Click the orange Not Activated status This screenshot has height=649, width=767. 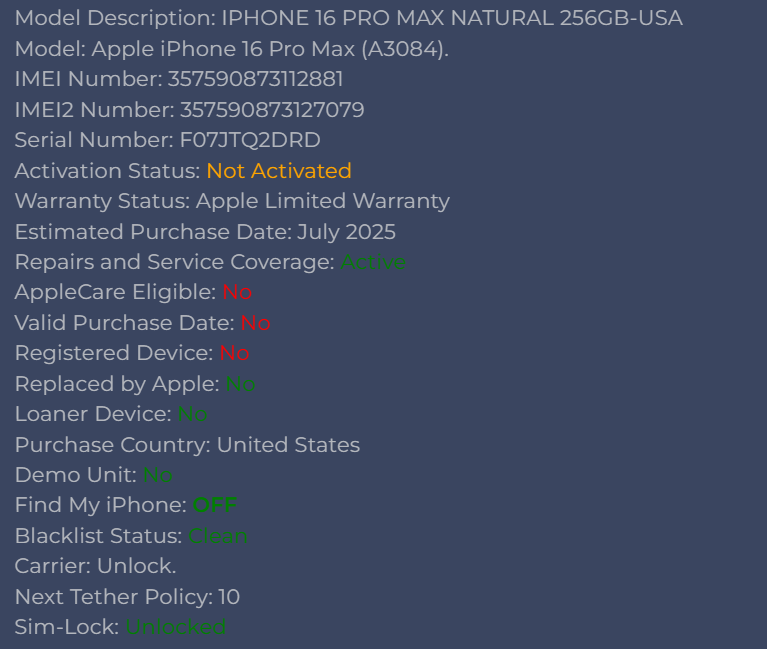[279, 171]
